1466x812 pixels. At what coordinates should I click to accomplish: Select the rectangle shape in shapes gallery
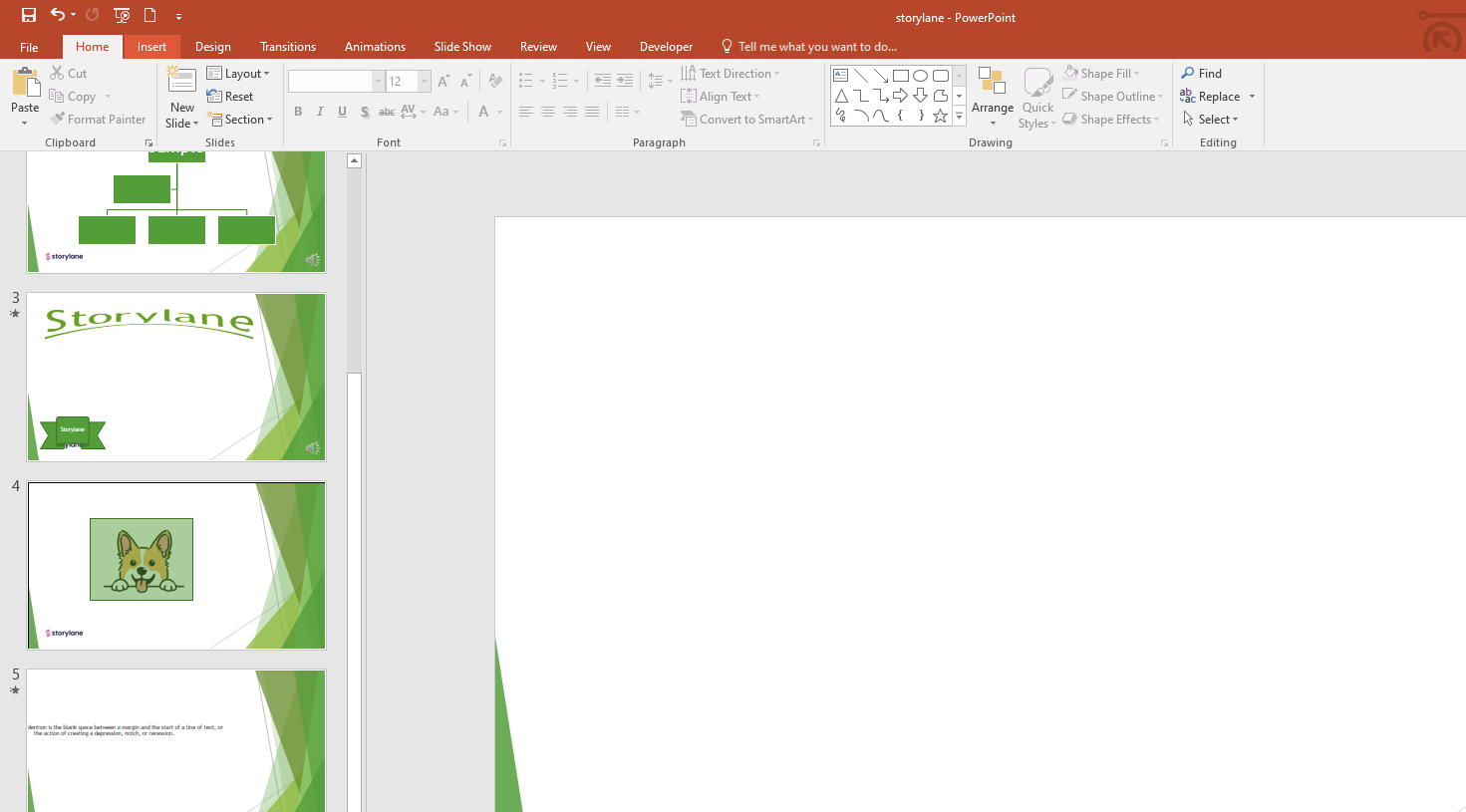tap(901, 76)
